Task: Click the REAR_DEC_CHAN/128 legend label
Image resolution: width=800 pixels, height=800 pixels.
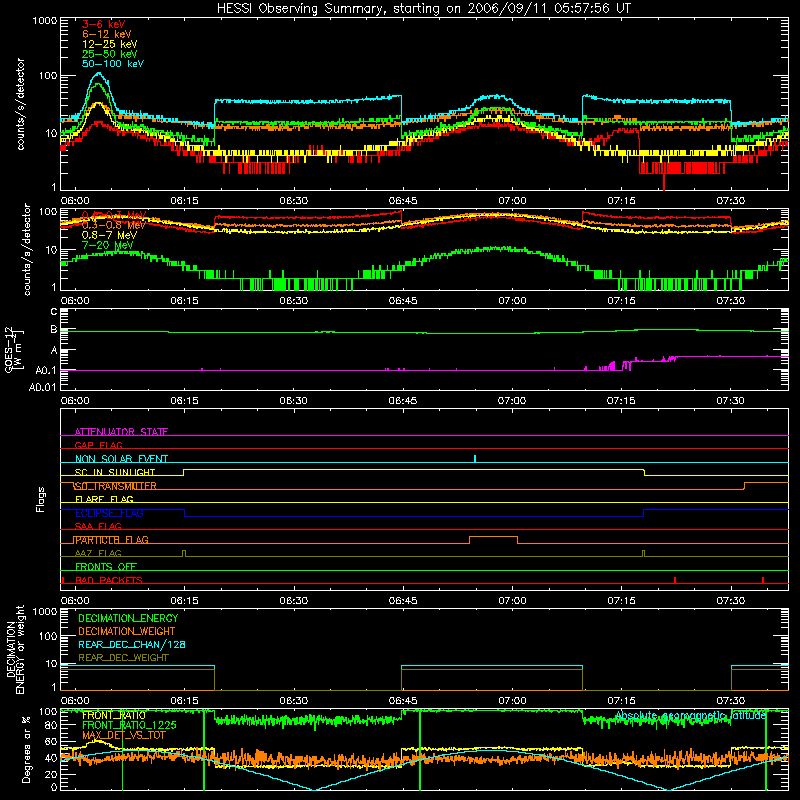Action: (x=132, y=644)
